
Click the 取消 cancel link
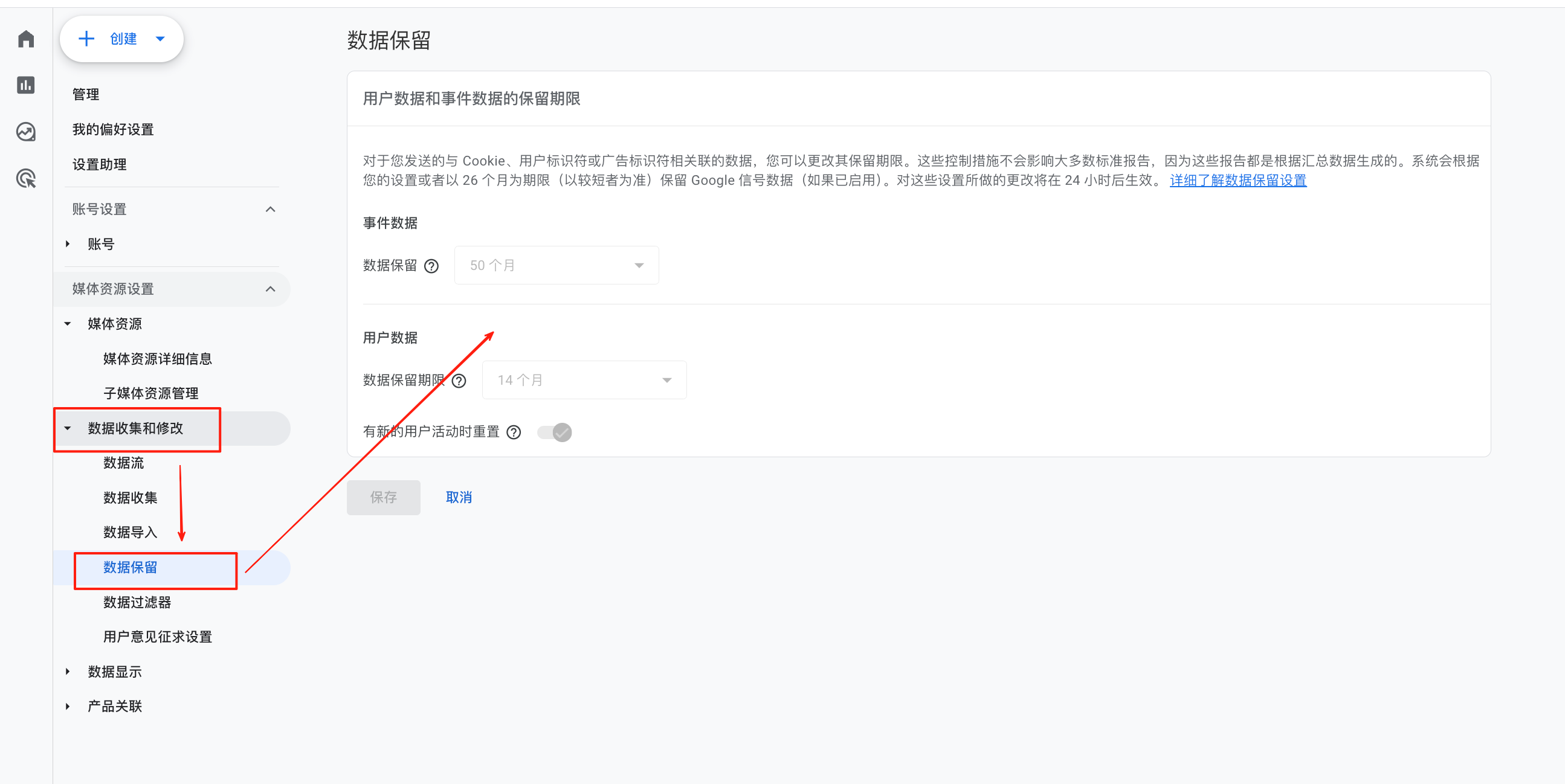(x=459, y=496)
